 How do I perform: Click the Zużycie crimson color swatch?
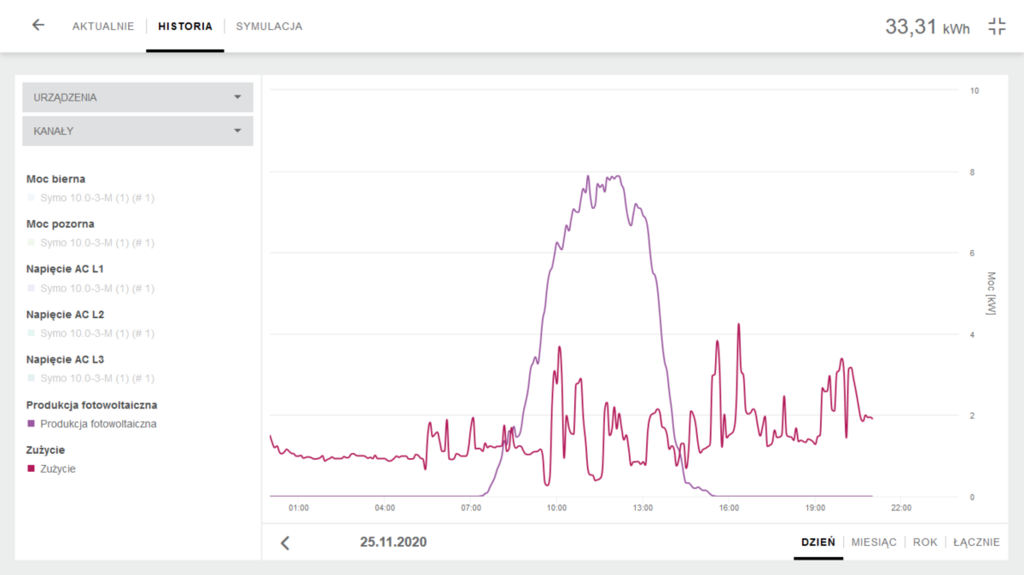[x=32, y=469]
